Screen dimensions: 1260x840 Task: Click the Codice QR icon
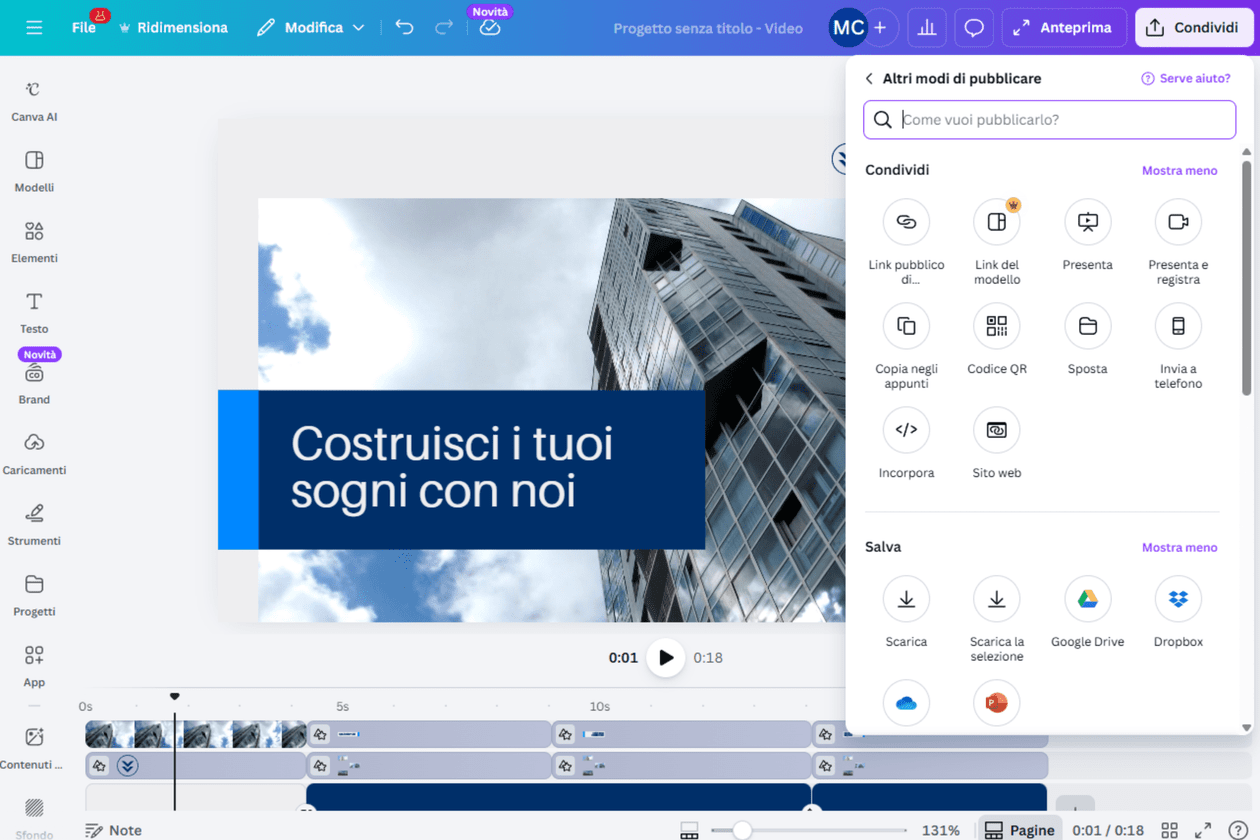996,327
